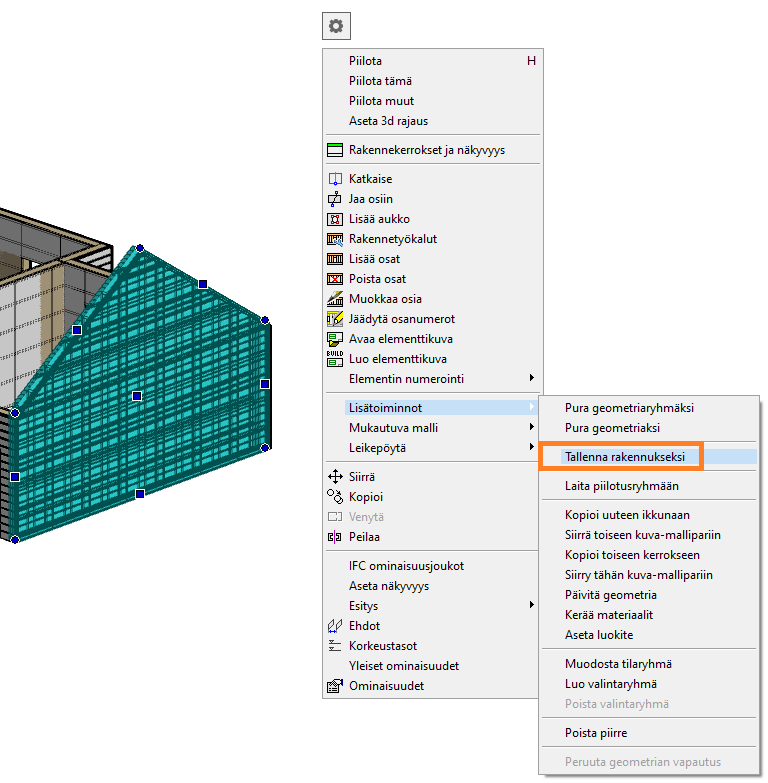Select the Siirrä move icon
Screen dimensions: 768x783
click(x=335, y=477)
